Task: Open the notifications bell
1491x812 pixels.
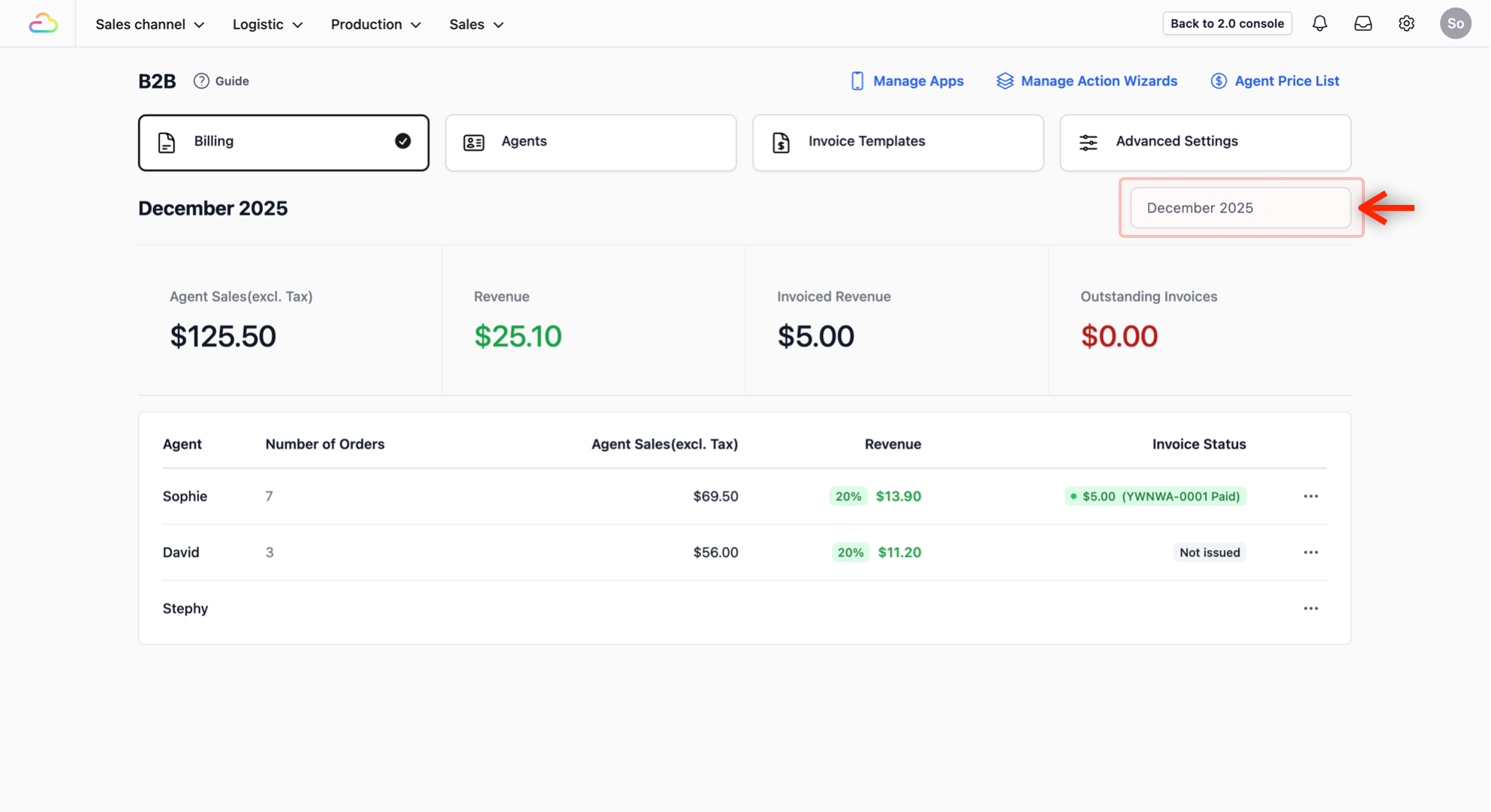Action: (1319, 23)
